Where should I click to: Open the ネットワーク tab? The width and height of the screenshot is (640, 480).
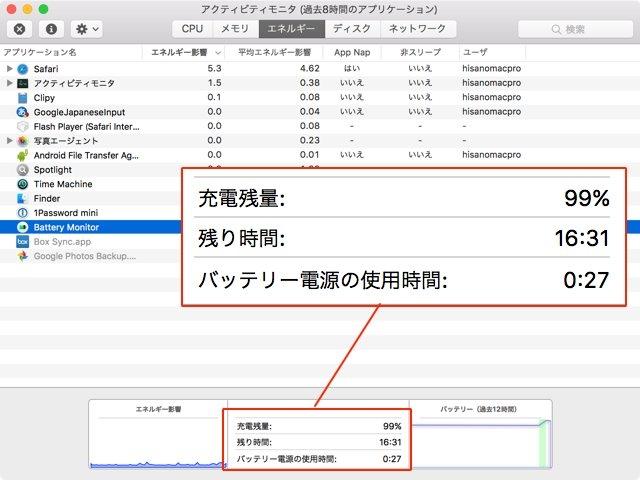[x=418, y=29]
